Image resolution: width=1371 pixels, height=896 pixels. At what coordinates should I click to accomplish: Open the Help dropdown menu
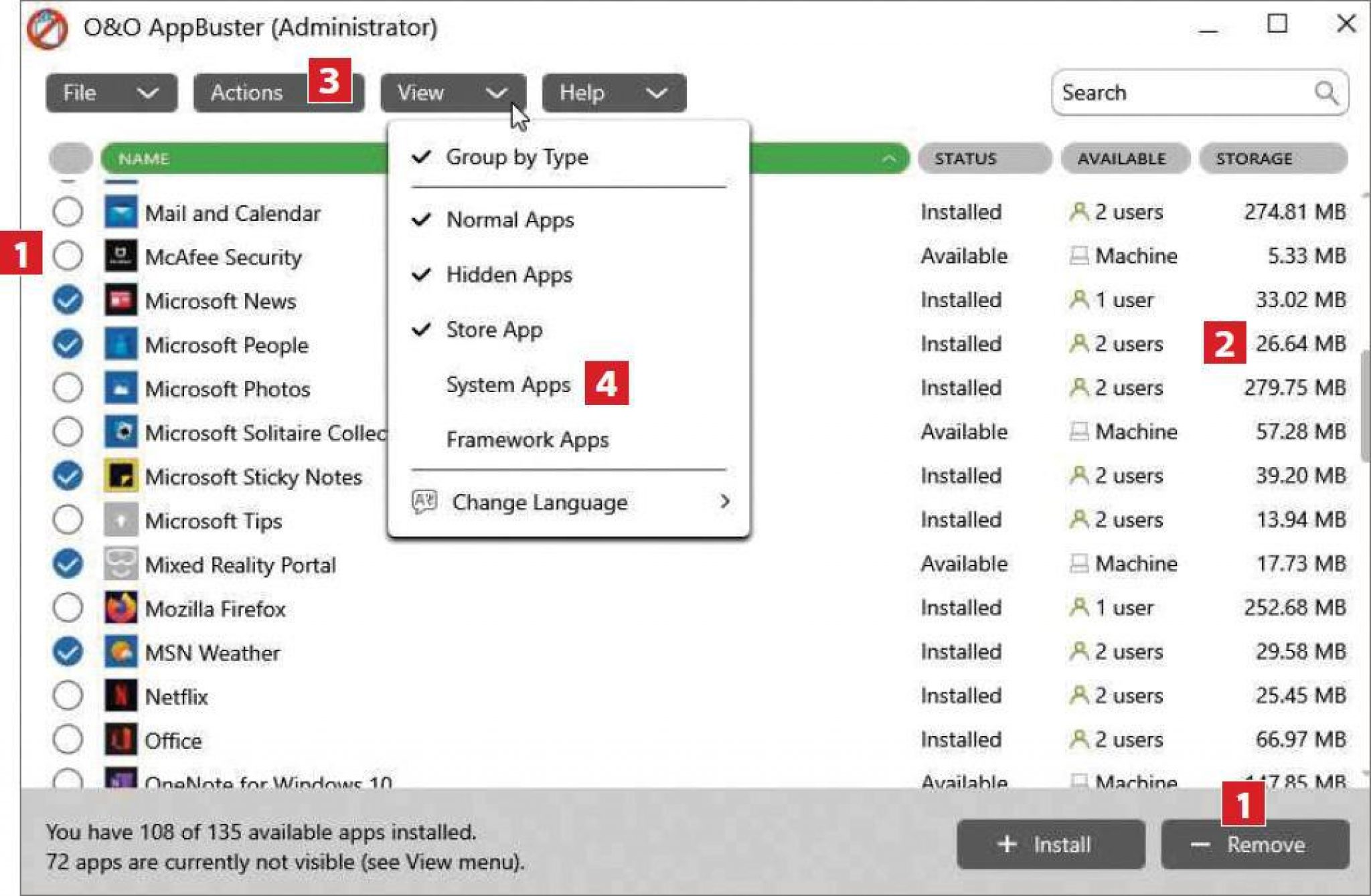[x=614, y=93]
